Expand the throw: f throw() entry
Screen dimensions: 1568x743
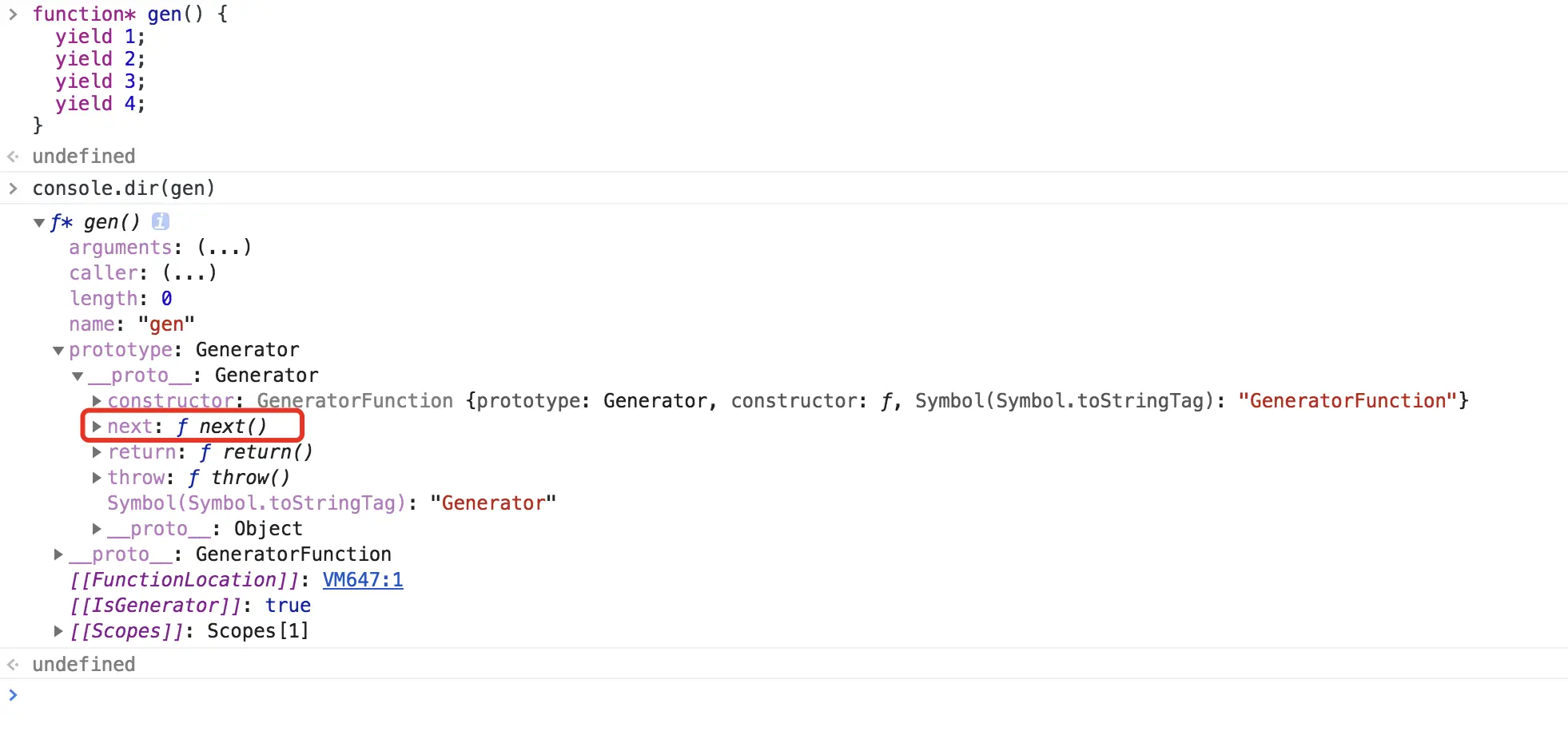click(97, 478)
